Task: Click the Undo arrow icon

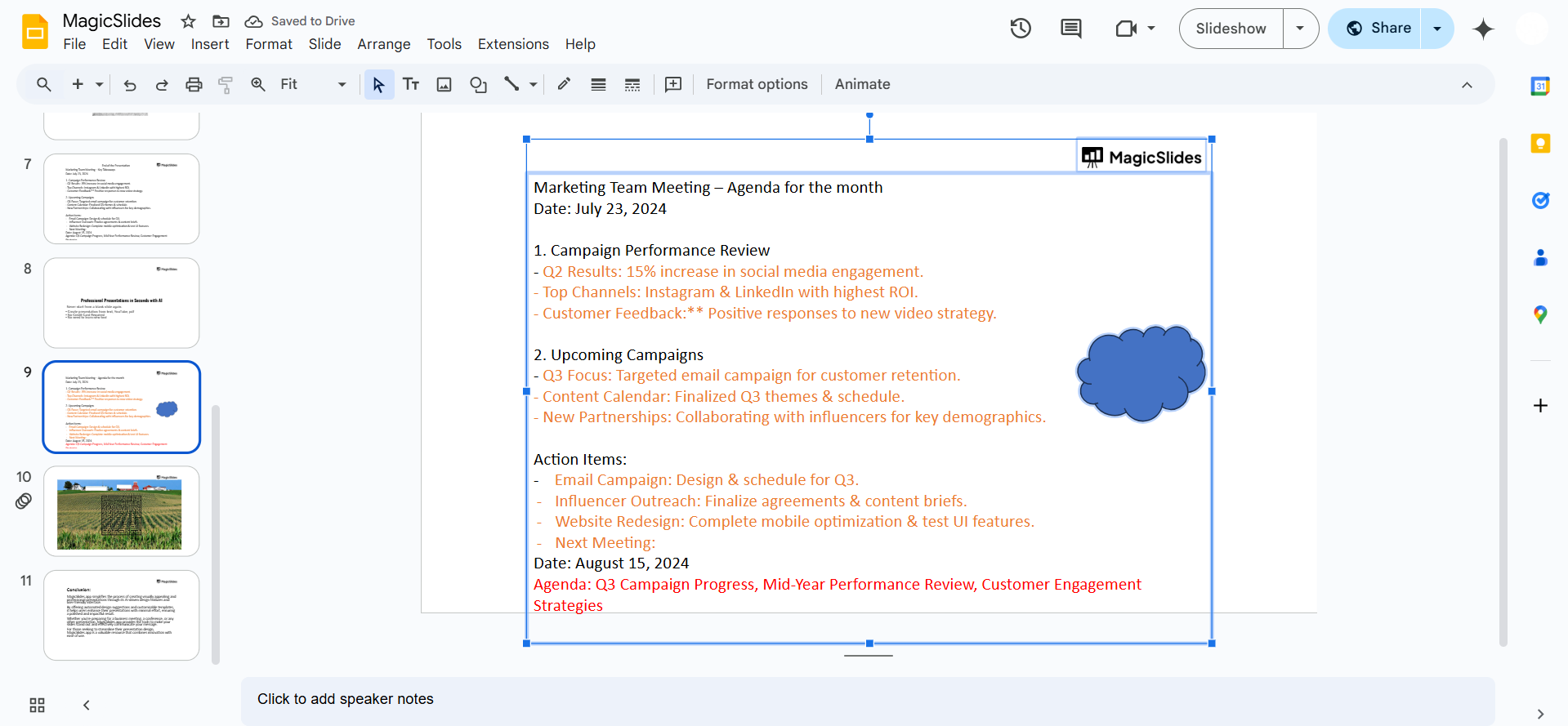Action: point(130,85)
